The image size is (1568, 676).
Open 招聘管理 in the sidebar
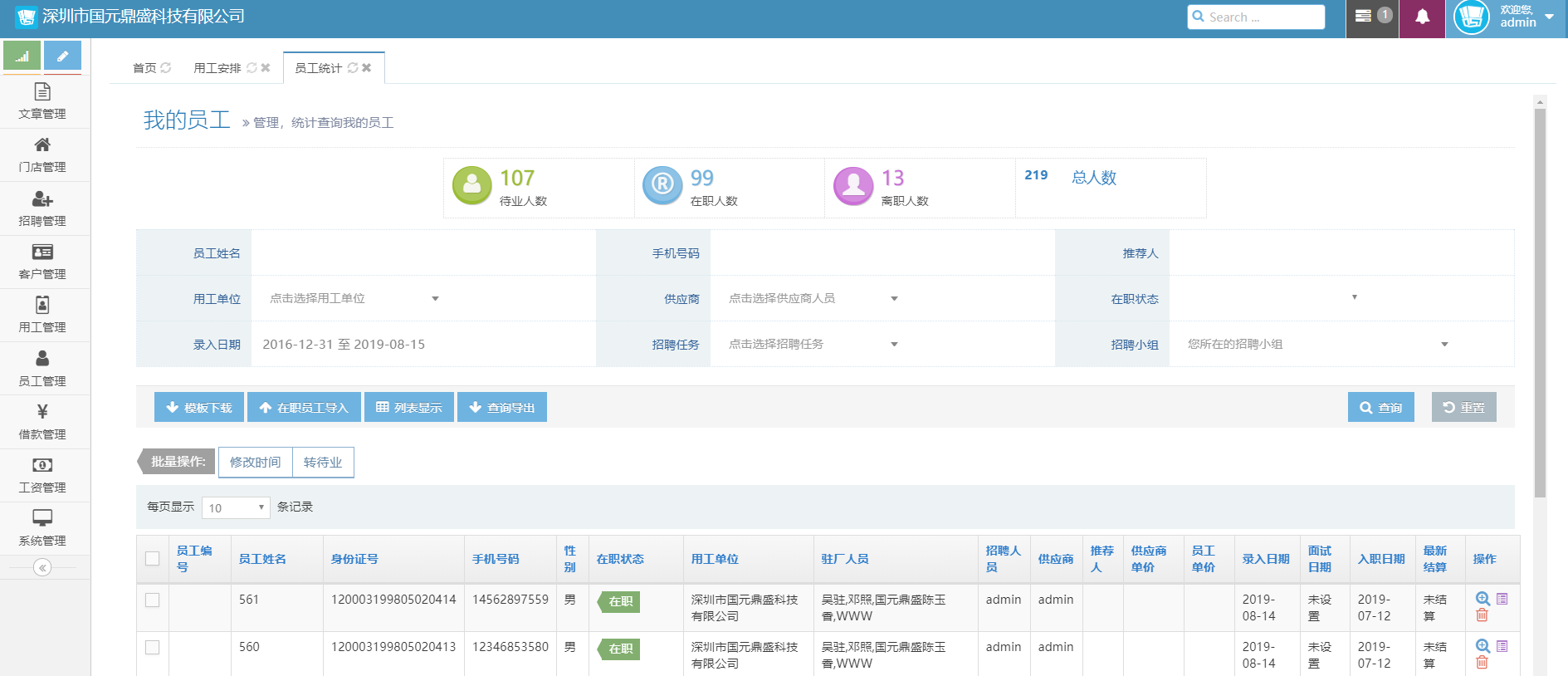42,208
